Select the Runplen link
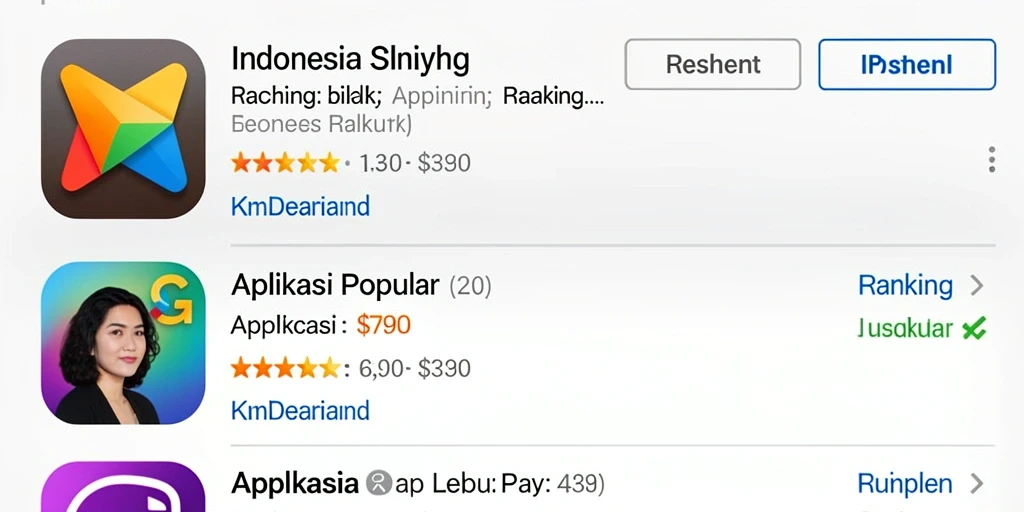1024x512 pixels. 904,484
